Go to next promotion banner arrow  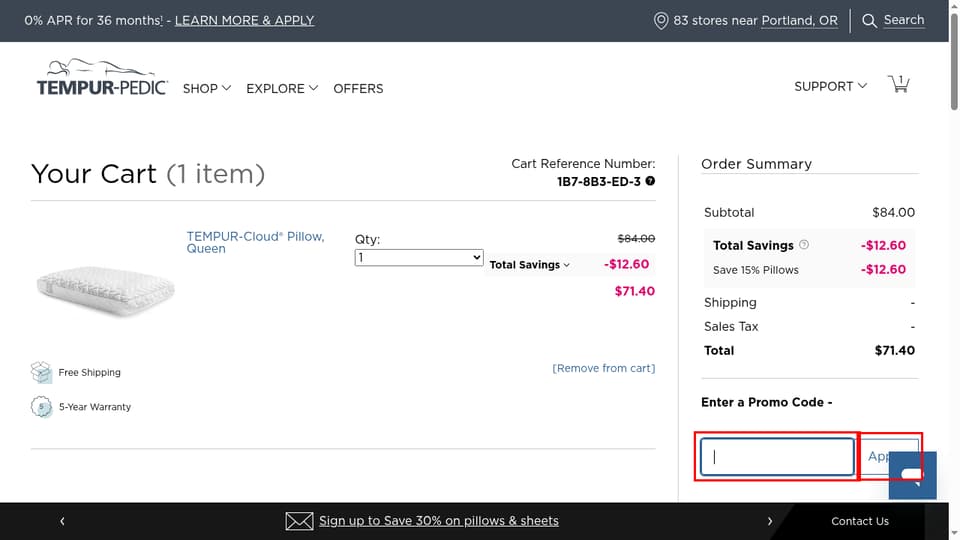tap(770, 521)
